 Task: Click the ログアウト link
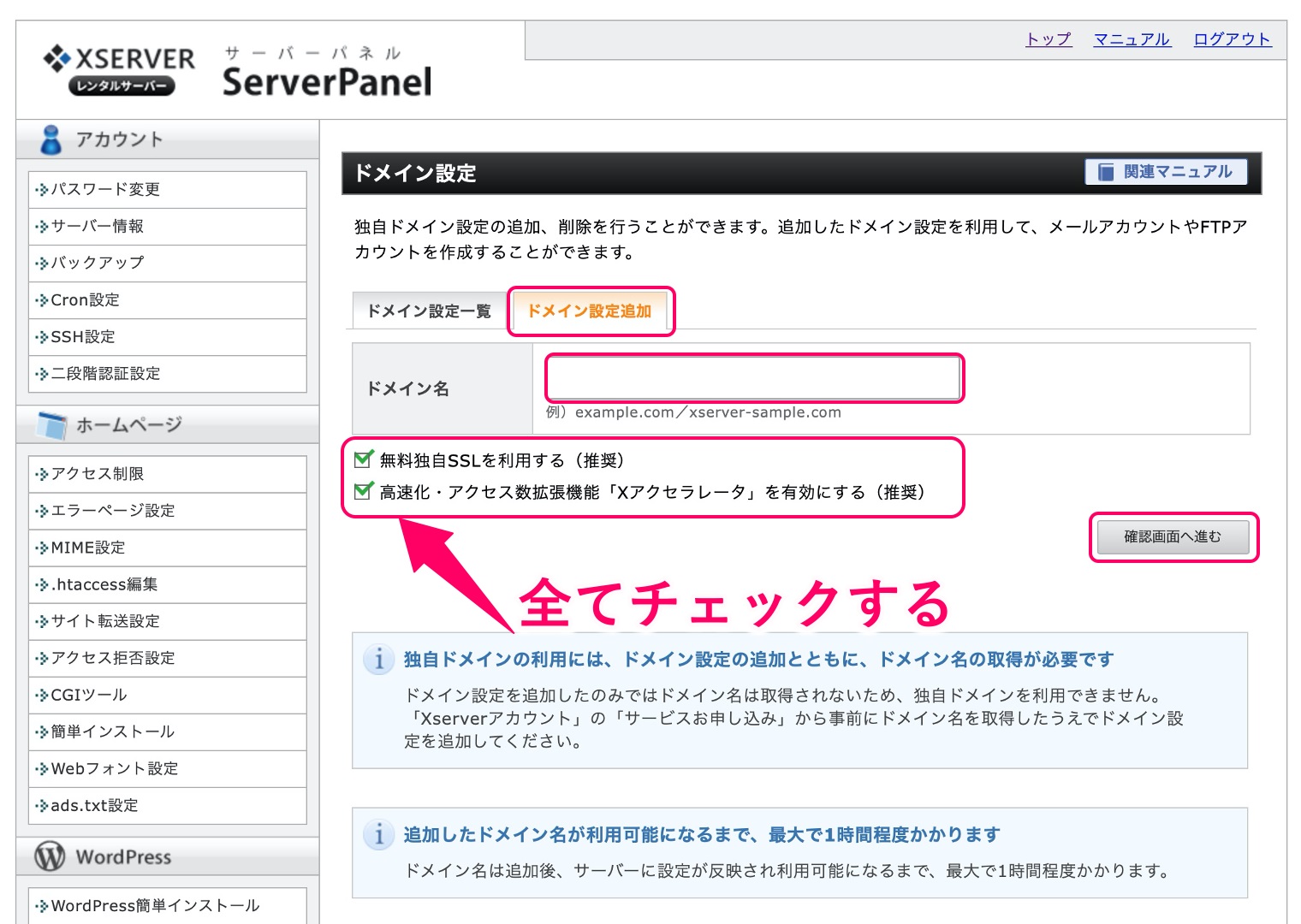(1233, 39)
